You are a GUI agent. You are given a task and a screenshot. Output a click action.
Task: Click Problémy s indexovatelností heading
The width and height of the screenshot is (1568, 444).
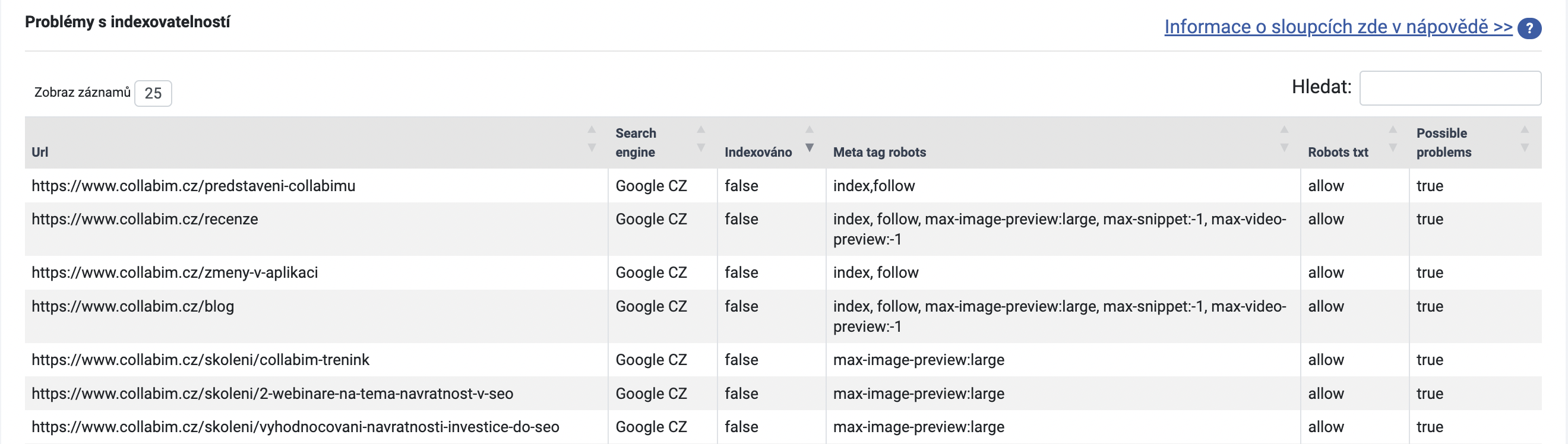pyautogui.click(x=127, y=22)
